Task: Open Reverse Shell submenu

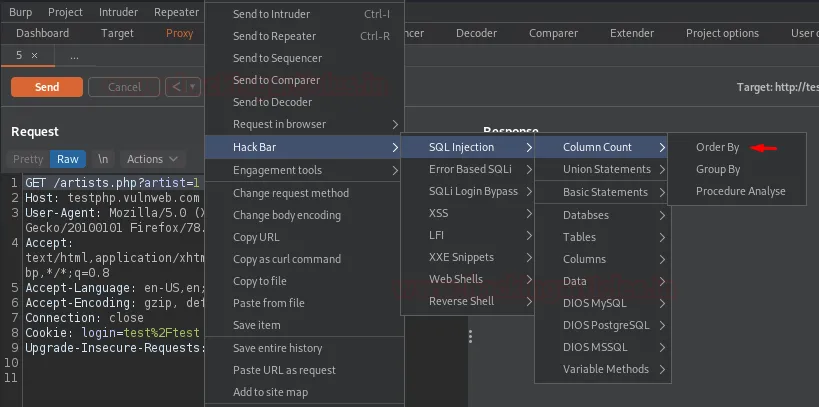Action: tap(461, 301)
